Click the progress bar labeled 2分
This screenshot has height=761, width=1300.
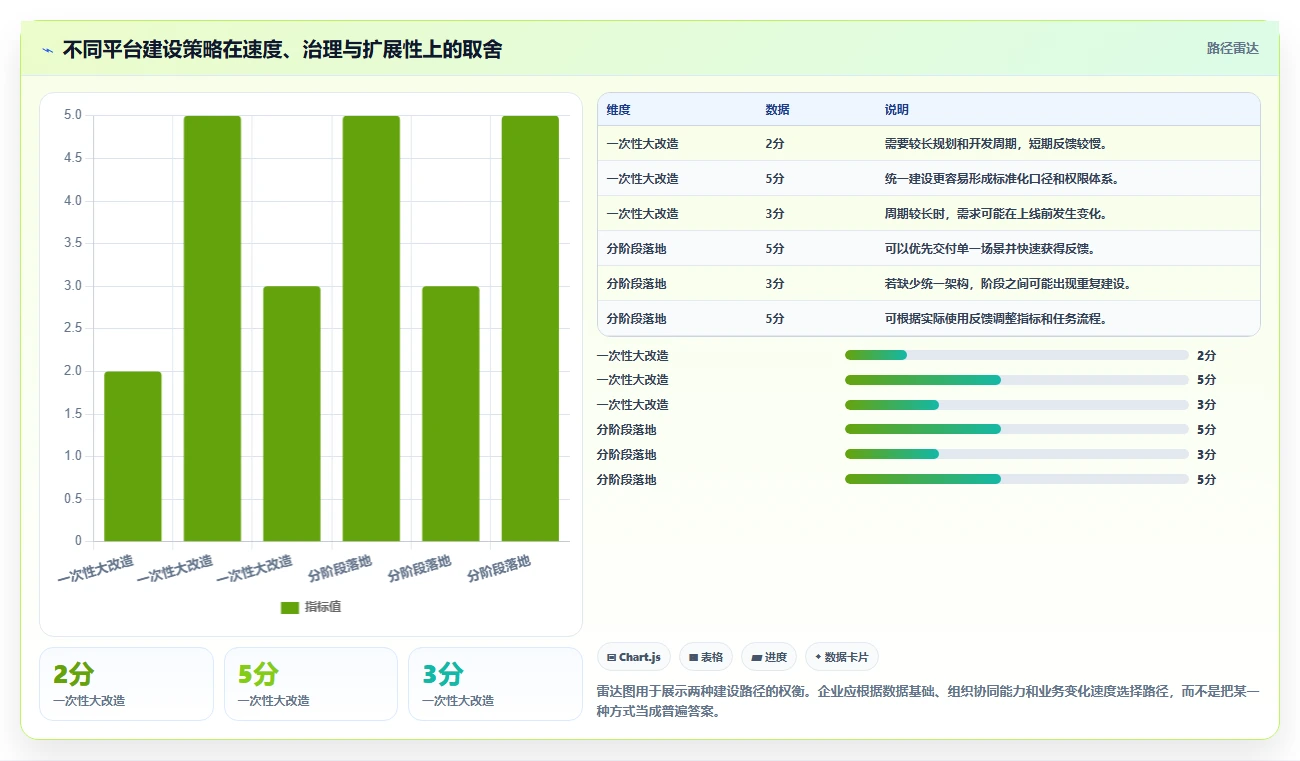1016,355
